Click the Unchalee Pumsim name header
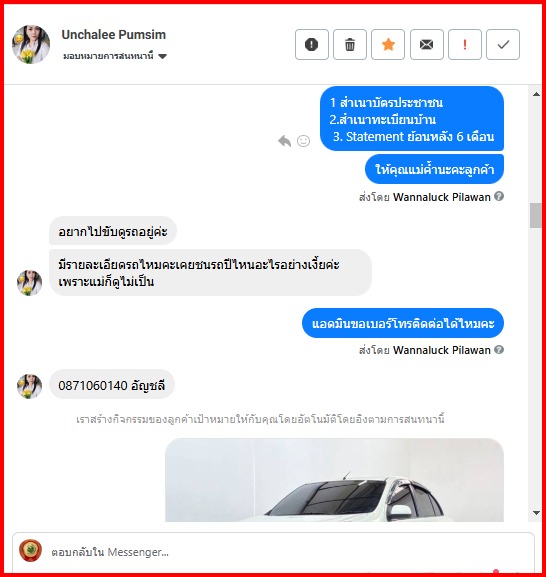Image resolution: width=546 pixels, height=577 pixels. [114, 35]
